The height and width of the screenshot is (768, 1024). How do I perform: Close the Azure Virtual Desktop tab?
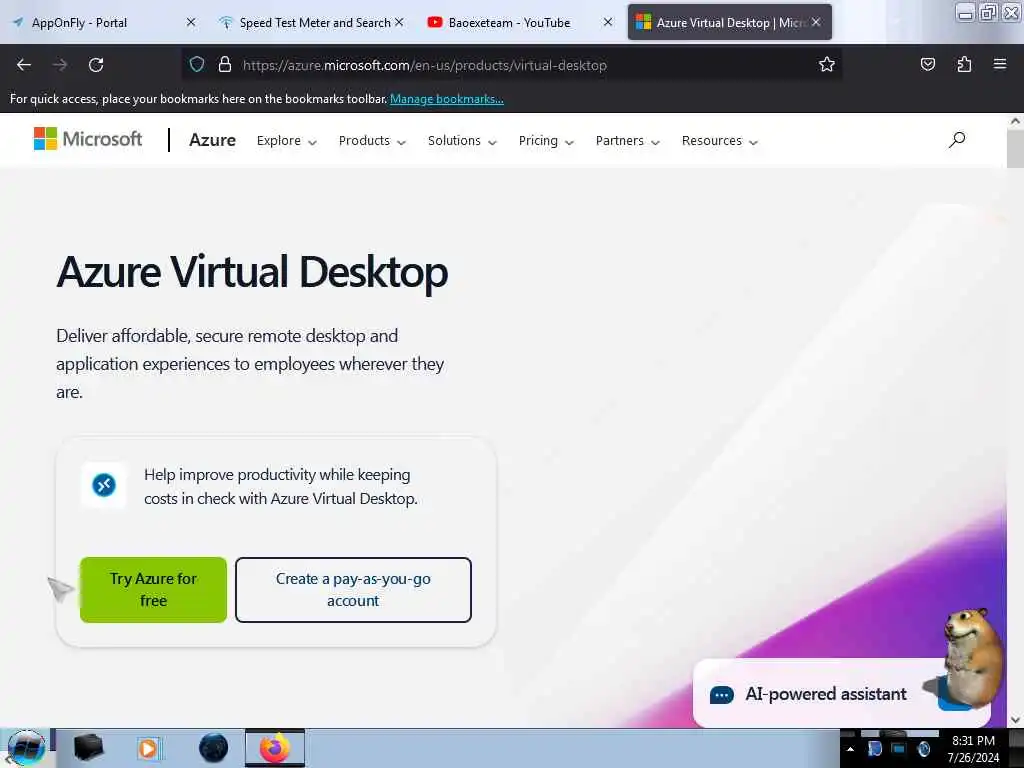click(816, 22)
